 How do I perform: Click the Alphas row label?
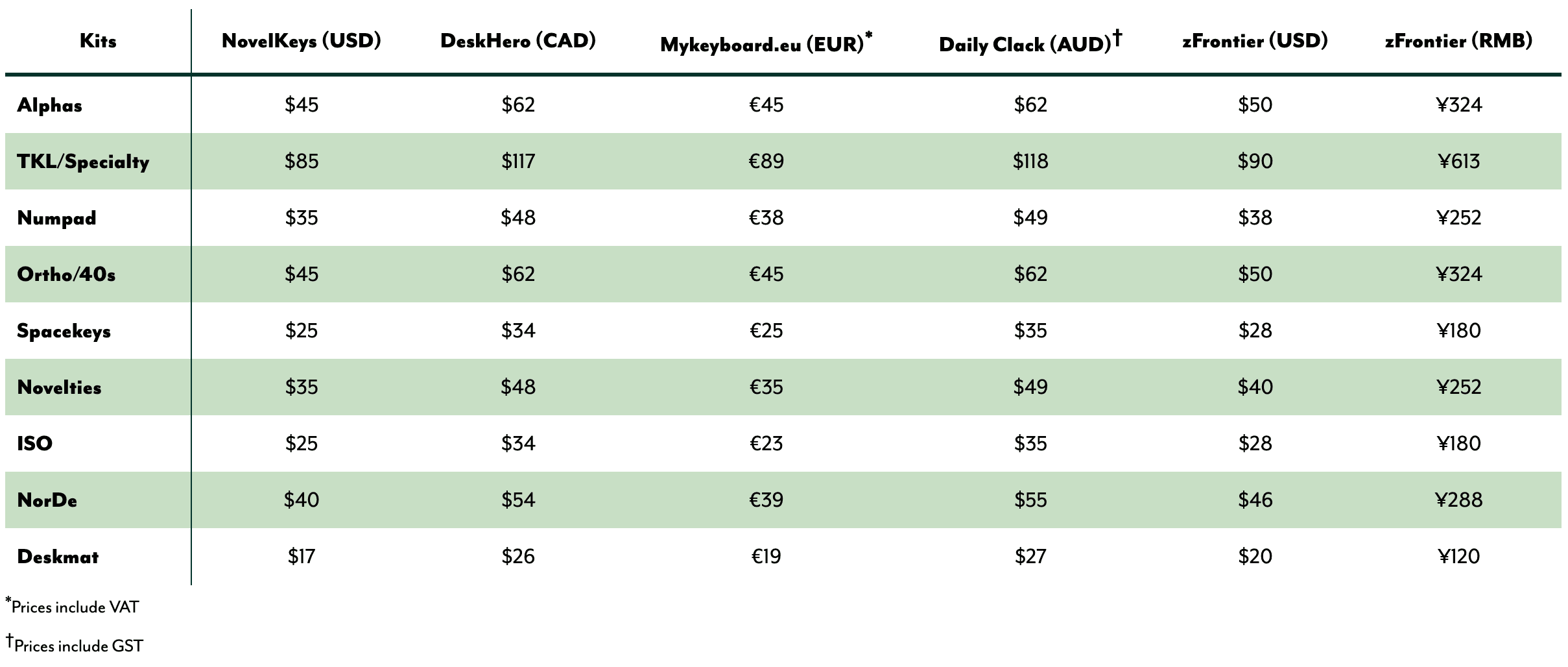pyautogui.click(x=50, y=105)
